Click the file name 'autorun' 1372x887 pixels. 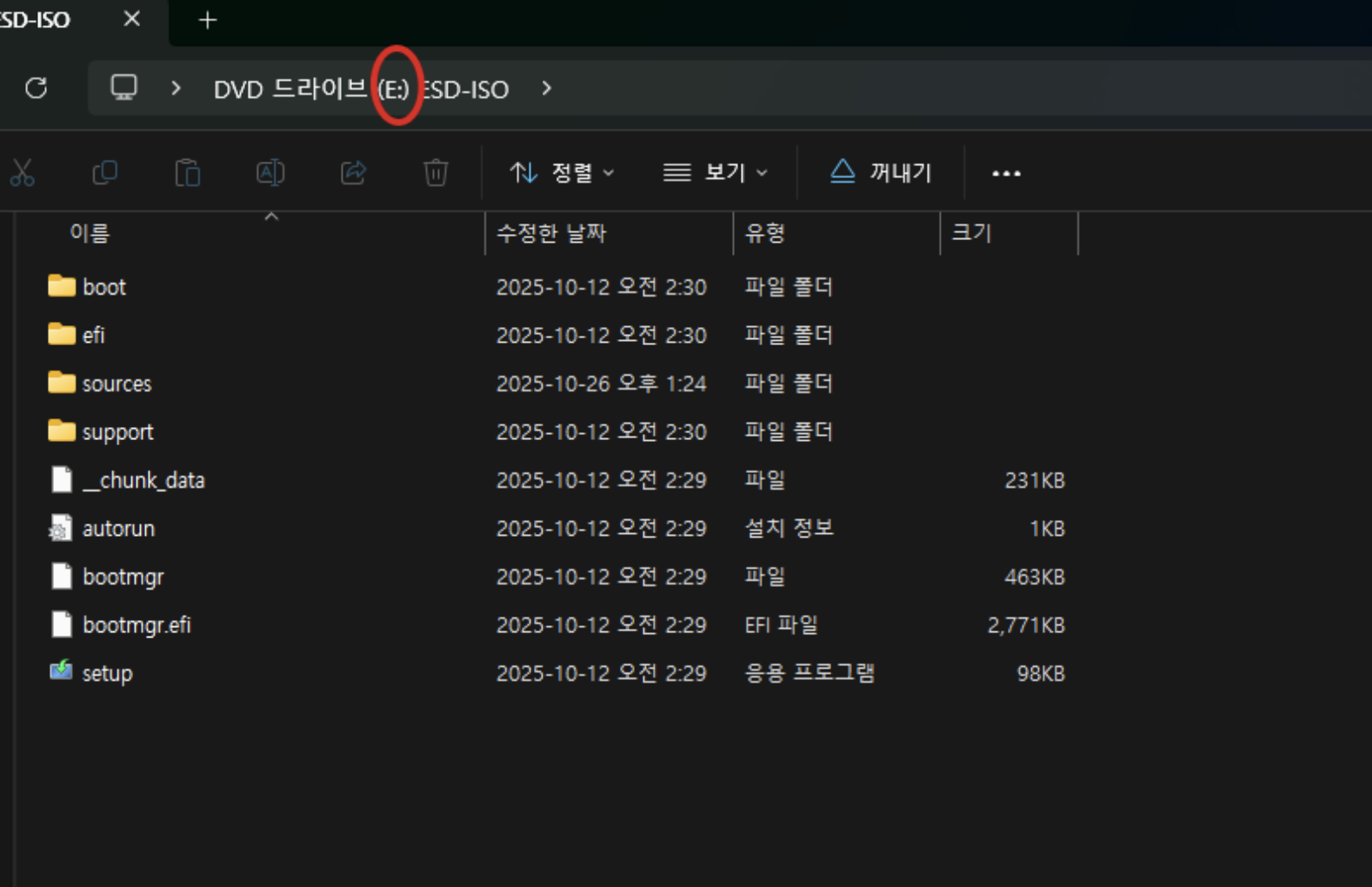tap(118, 529)
